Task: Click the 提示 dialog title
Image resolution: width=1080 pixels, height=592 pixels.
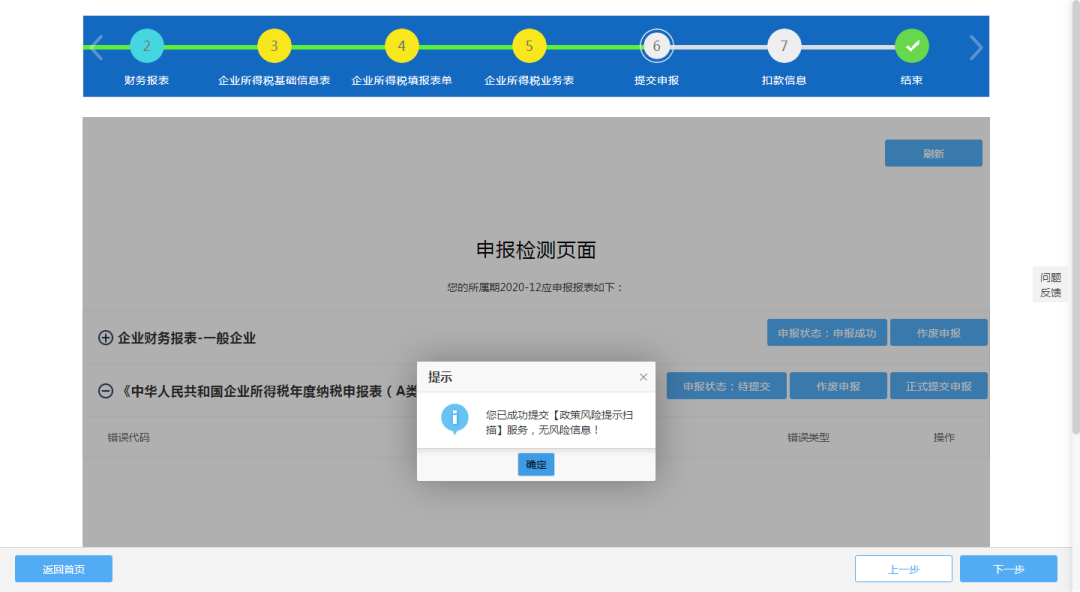Action: point(440,377)
